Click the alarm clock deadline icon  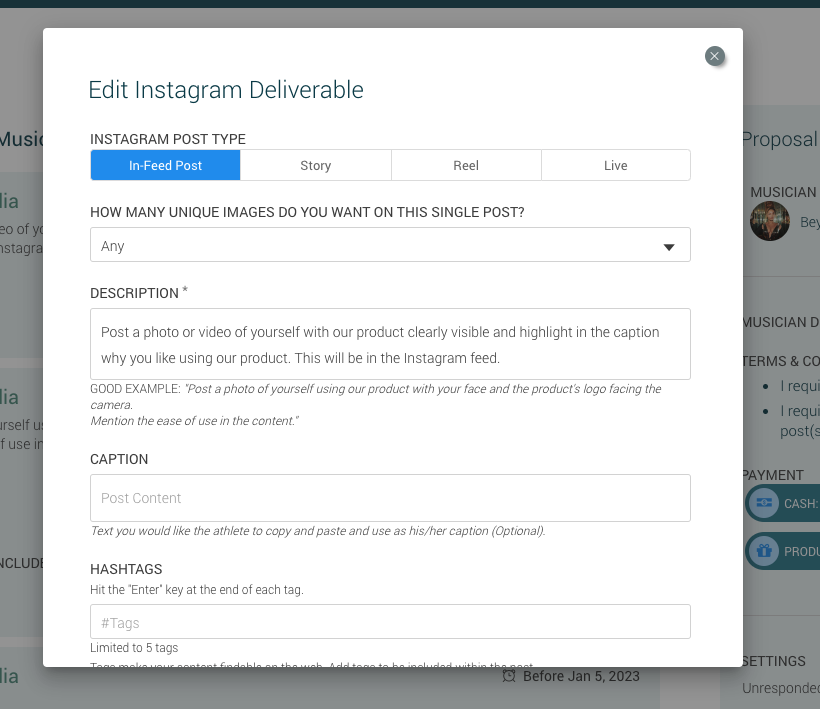tap(509, 676)
